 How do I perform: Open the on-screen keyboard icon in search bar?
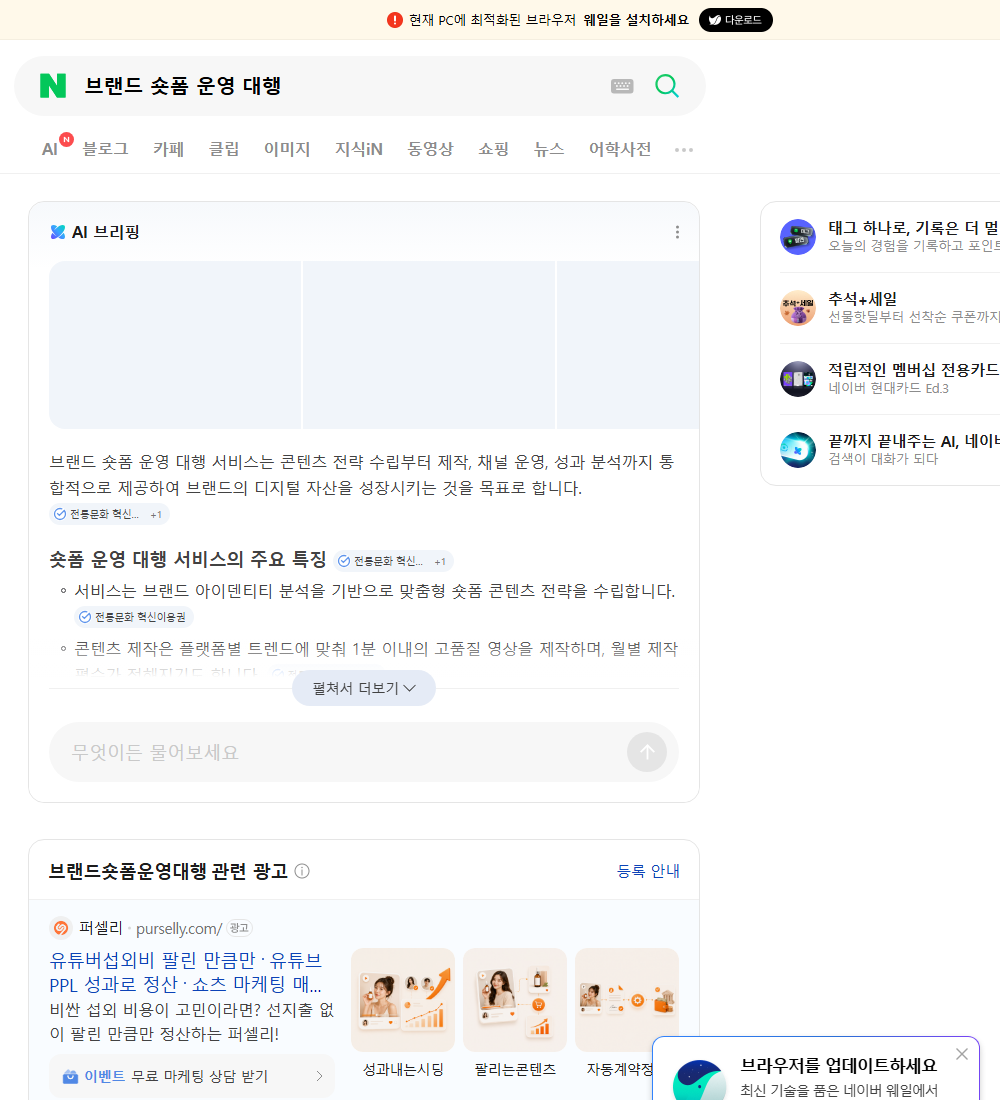622,86
